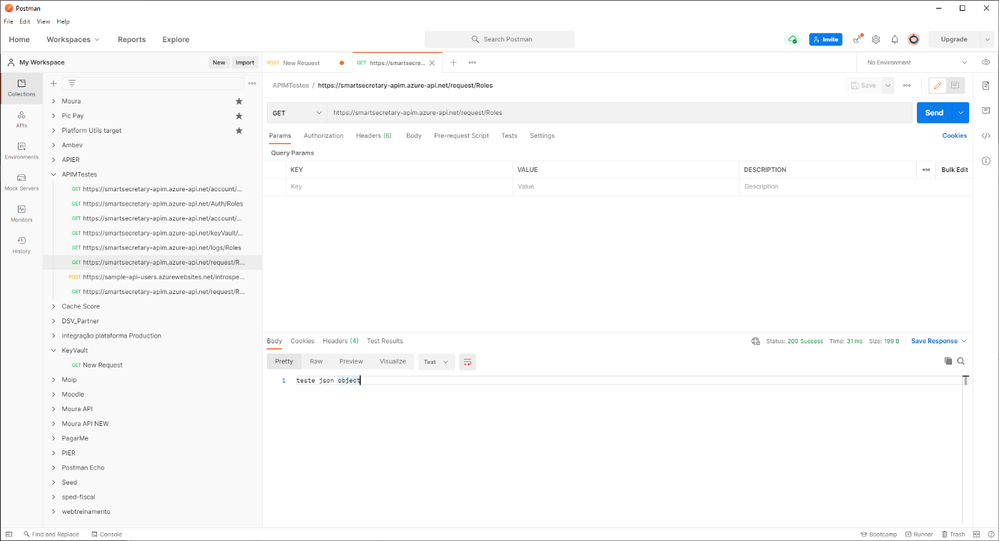The width and height of the screenshot is (999, 541).
Task: Collapse the KeyVault collection
Action: click(x=54, y=350)
